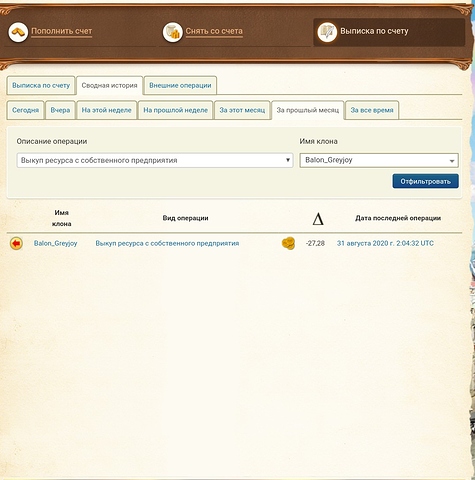Image resolution: width=475 pixels, height=480 pixels.
Task: Click the Имя клона filter label
Action: [318, 141]
